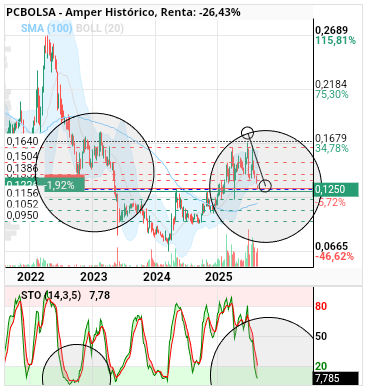This screenshot has width=367, height=390.
Task: Click the 0,1640 resistance level label
Action: [x=22, y=141]
